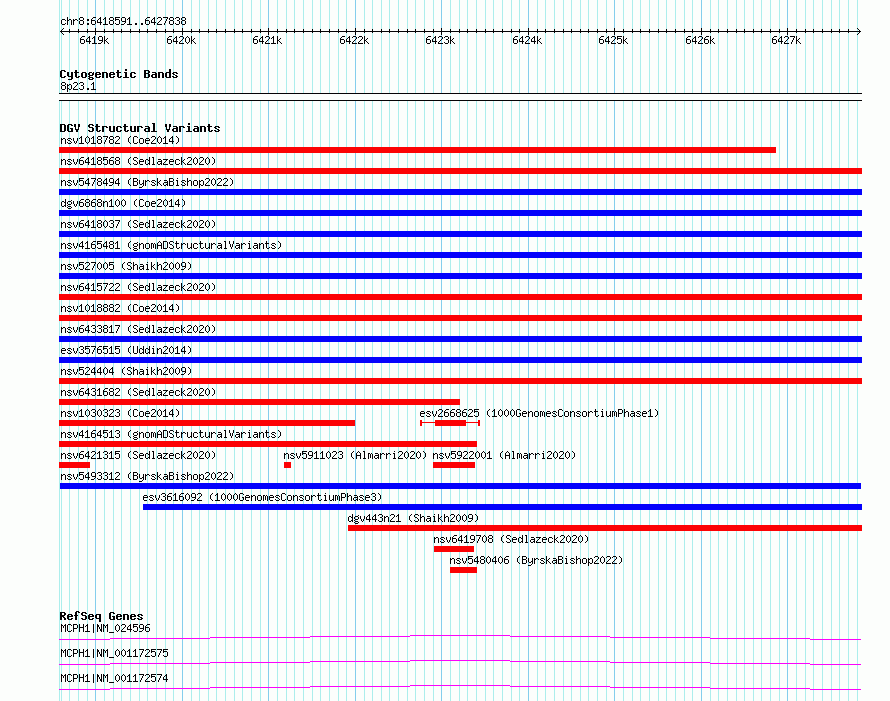Click nsv6419708 (Sedlazeck2020) label
This screenshot has height=701, width=890.
(x=511, y=539)
